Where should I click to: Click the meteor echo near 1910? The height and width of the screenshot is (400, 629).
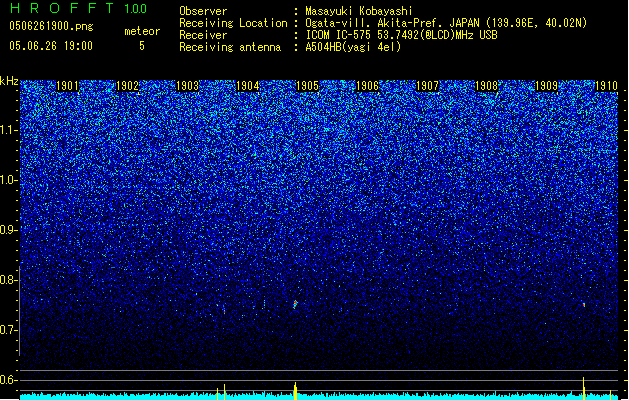(x=584, y=305)
